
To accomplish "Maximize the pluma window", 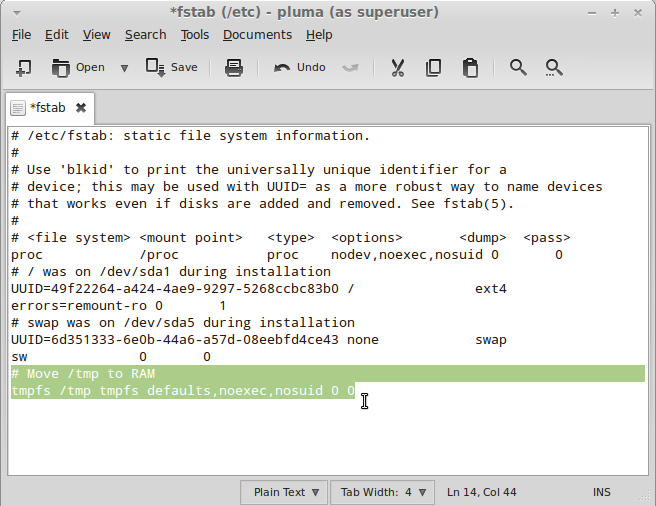I will click(615, 13).
